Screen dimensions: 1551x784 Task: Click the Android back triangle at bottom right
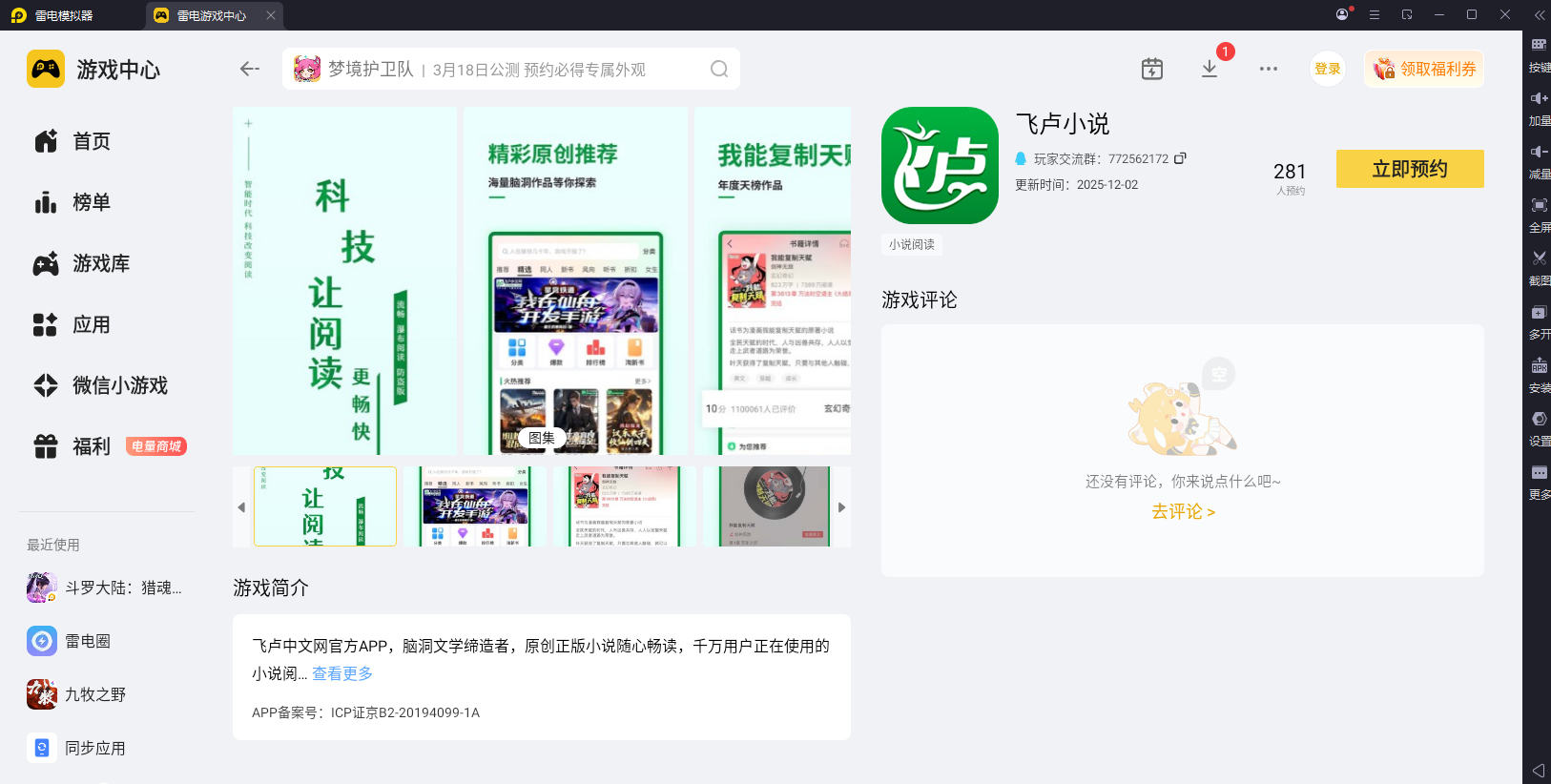click(1538, 770)
